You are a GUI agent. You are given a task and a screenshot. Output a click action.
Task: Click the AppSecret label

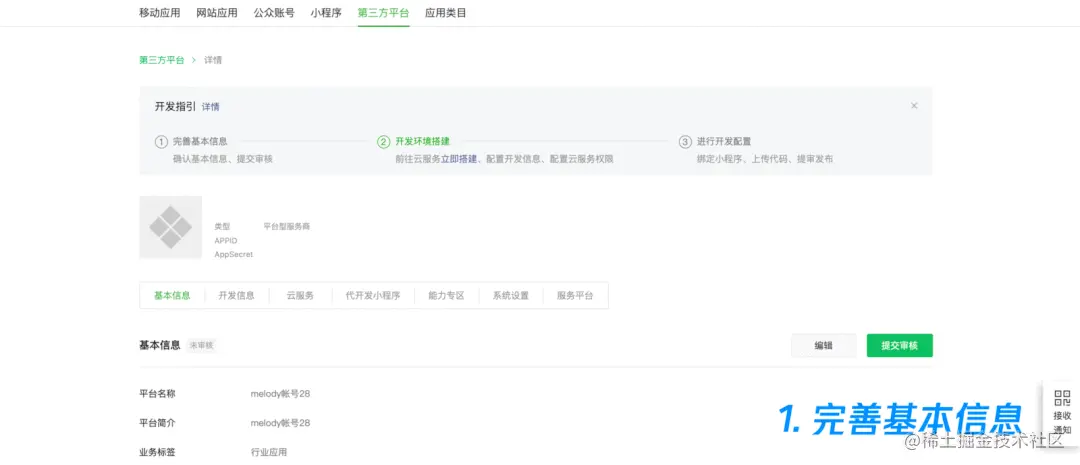click(x=233, y=254)
